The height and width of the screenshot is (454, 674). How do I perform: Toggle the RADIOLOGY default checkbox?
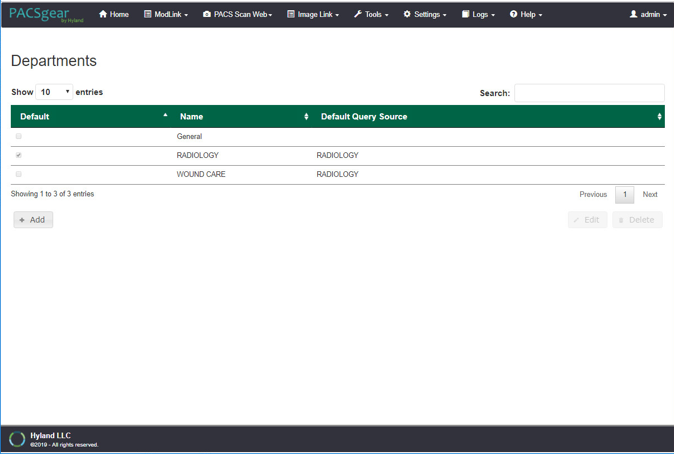pyautogui.click(x=19, y=155)
